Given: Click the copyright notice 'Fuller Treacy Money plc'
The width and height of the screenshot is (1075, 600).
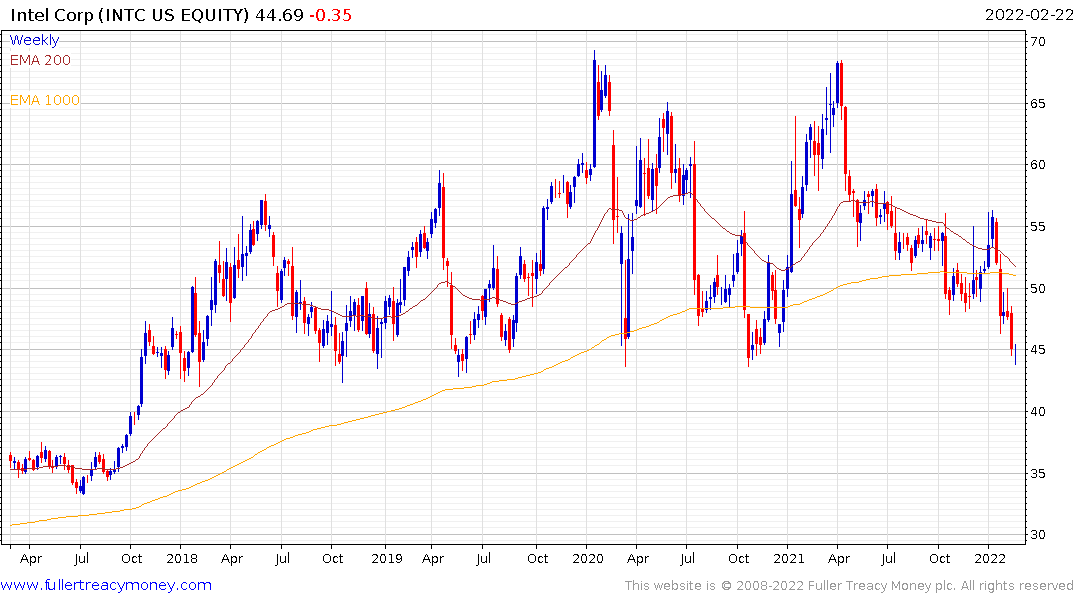Looking at the screenshot, I should (882, 585).
